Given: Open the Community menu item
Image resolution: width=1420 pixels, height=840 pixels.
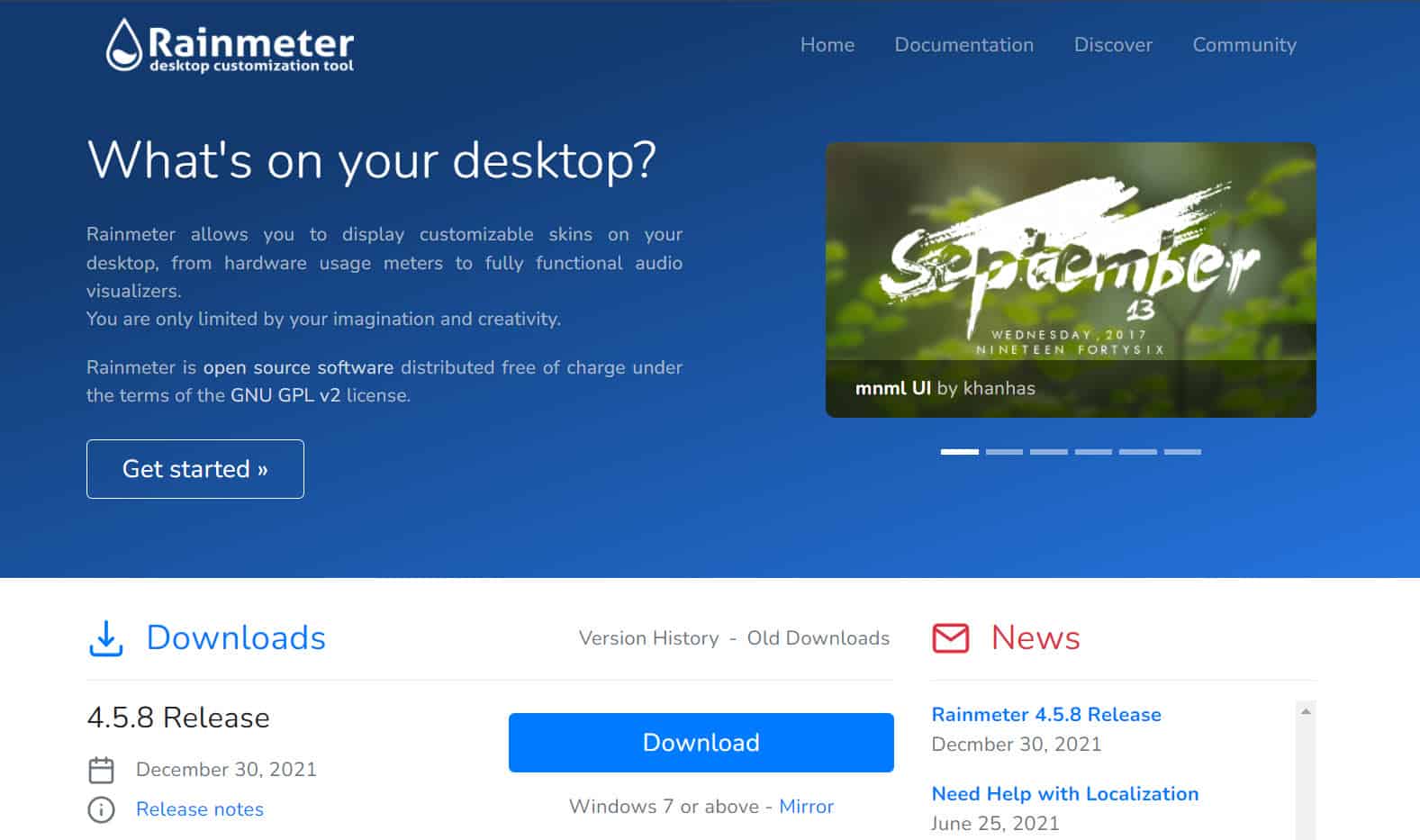Looking at the screenshot, I should pos(1244,45).
